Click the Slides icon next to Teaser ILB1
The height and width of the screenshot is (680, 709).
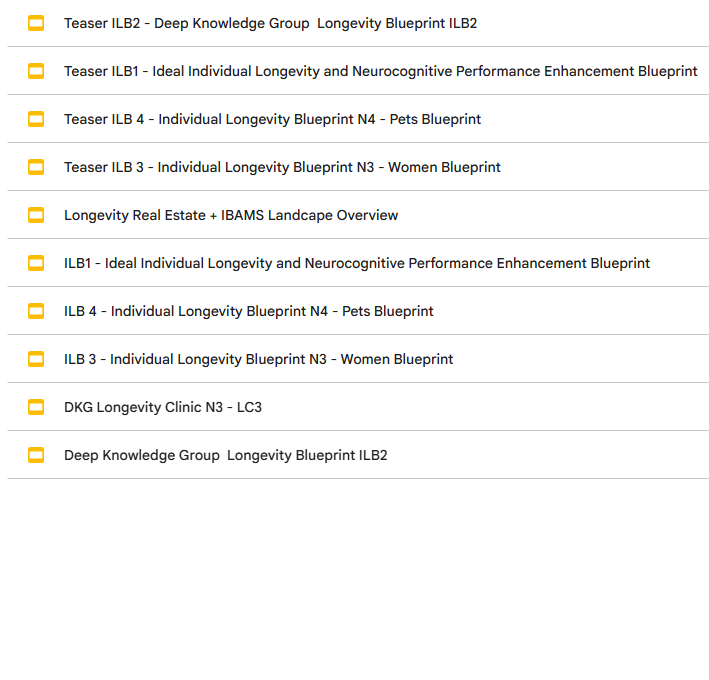tap(36, 71)
